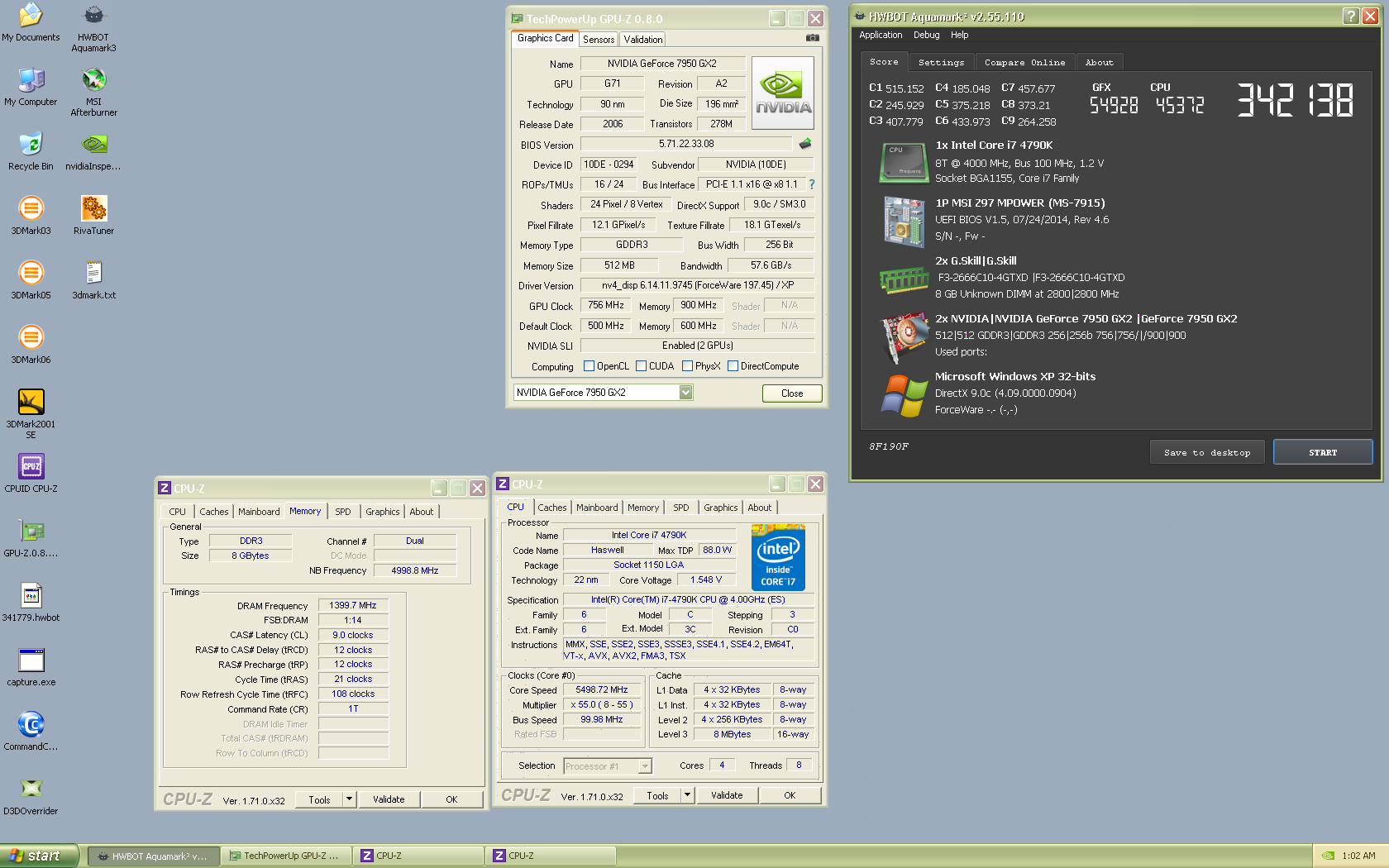Screen dimensions: 1389x868
Task: Expand GPU selection dropdown in GPU-Z
Action: pos(685,393)
